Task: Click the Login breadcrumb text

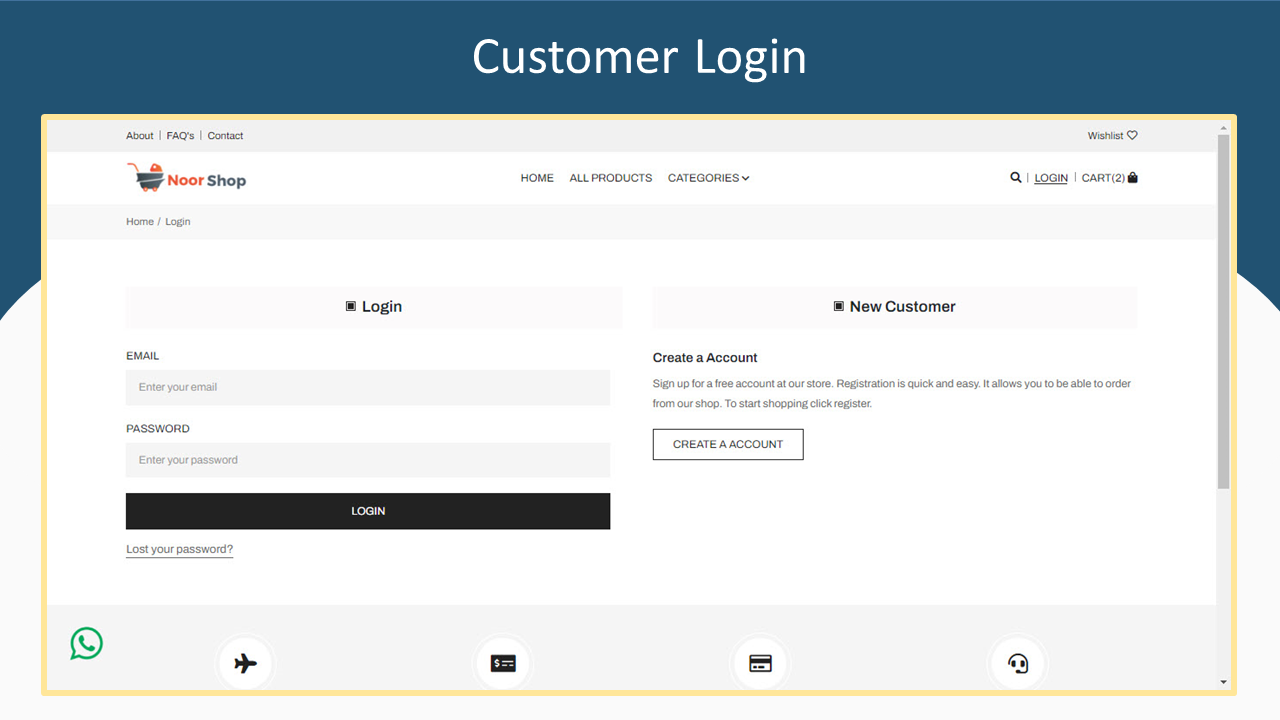Action: (178, 222)
